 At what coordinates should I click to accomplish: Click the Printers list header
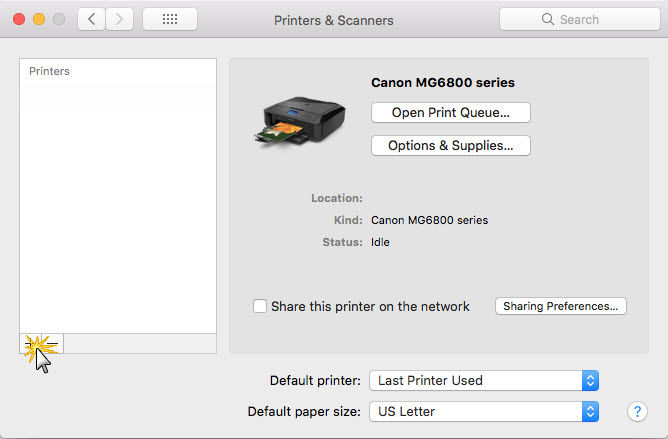click(50, 72)
